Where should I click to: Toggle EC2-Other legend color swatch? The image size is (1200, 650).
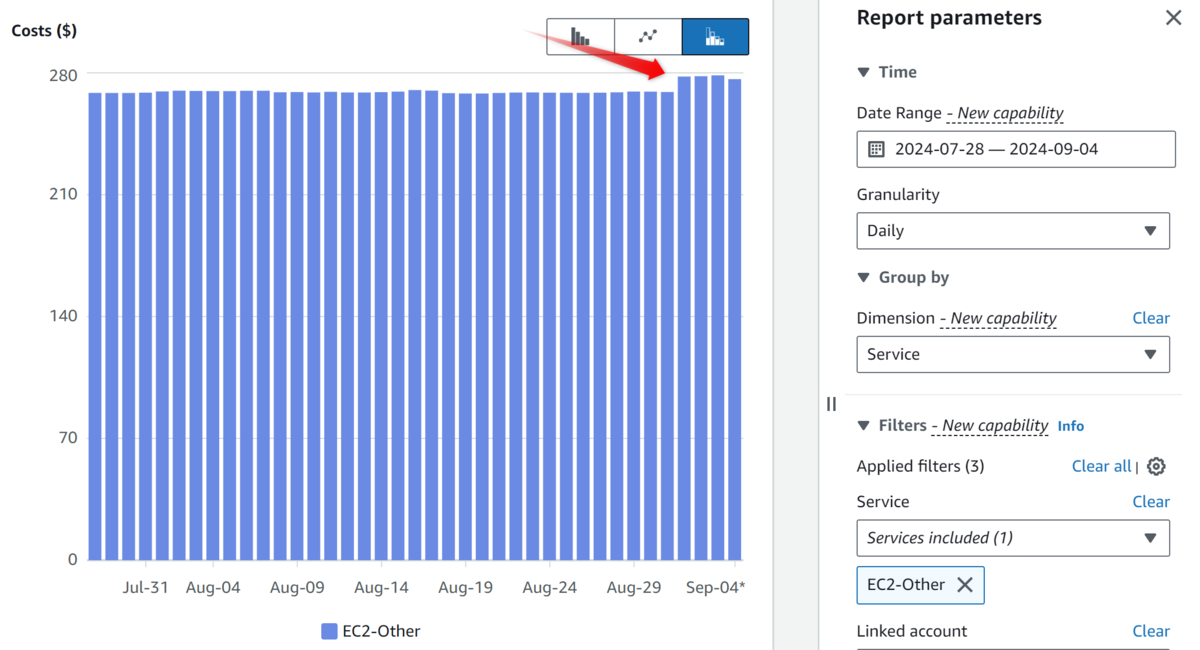[329, 631]
